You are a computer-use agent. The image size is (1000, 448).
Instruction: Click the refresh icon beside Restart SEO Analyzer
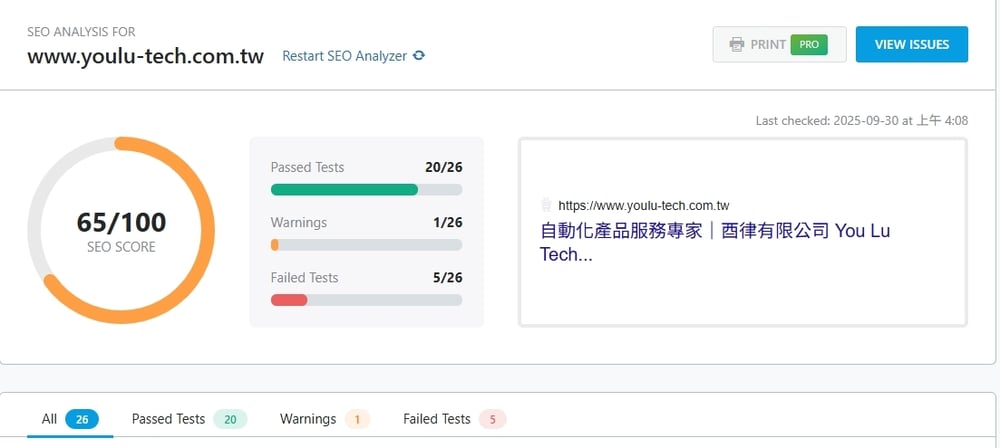(x=419, y=56)
